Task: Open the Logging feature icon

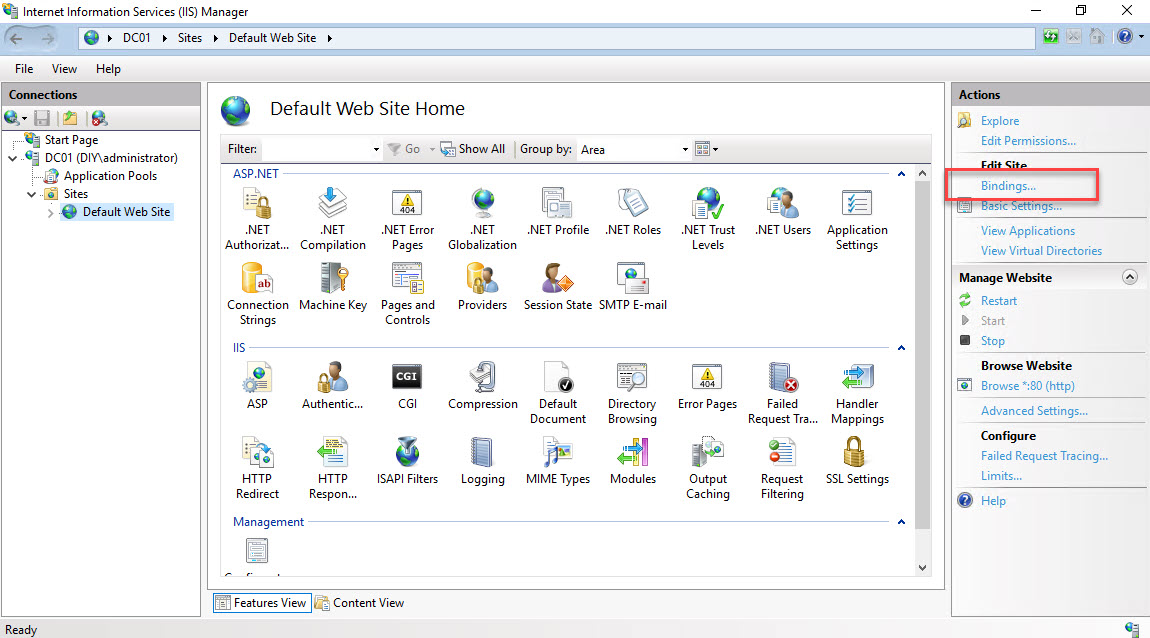Action: 483,461
